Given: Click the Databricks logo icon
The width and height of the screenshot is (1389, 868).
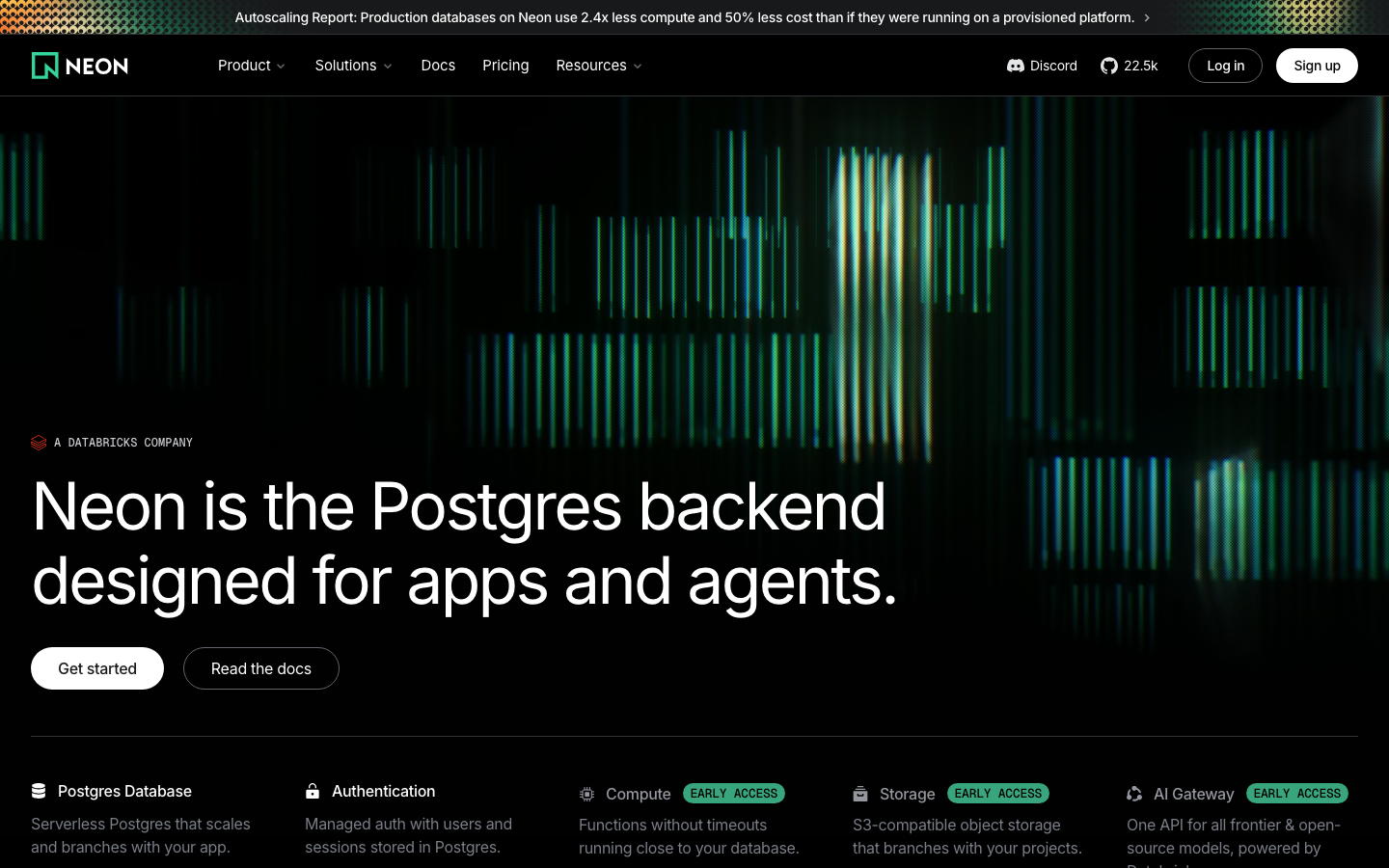Looking at the screenshot, I should (x=39, y=443).
